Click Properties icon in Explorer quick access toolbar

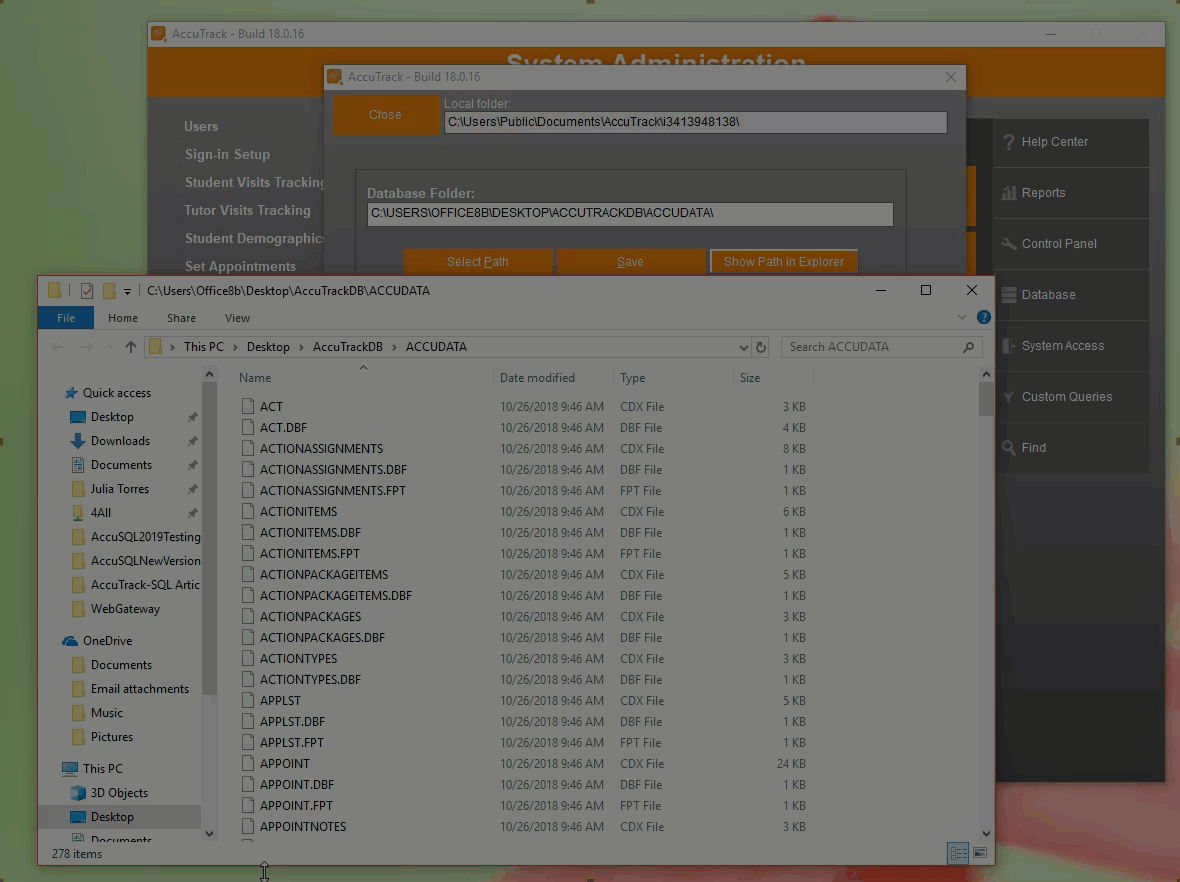(87, 290)
